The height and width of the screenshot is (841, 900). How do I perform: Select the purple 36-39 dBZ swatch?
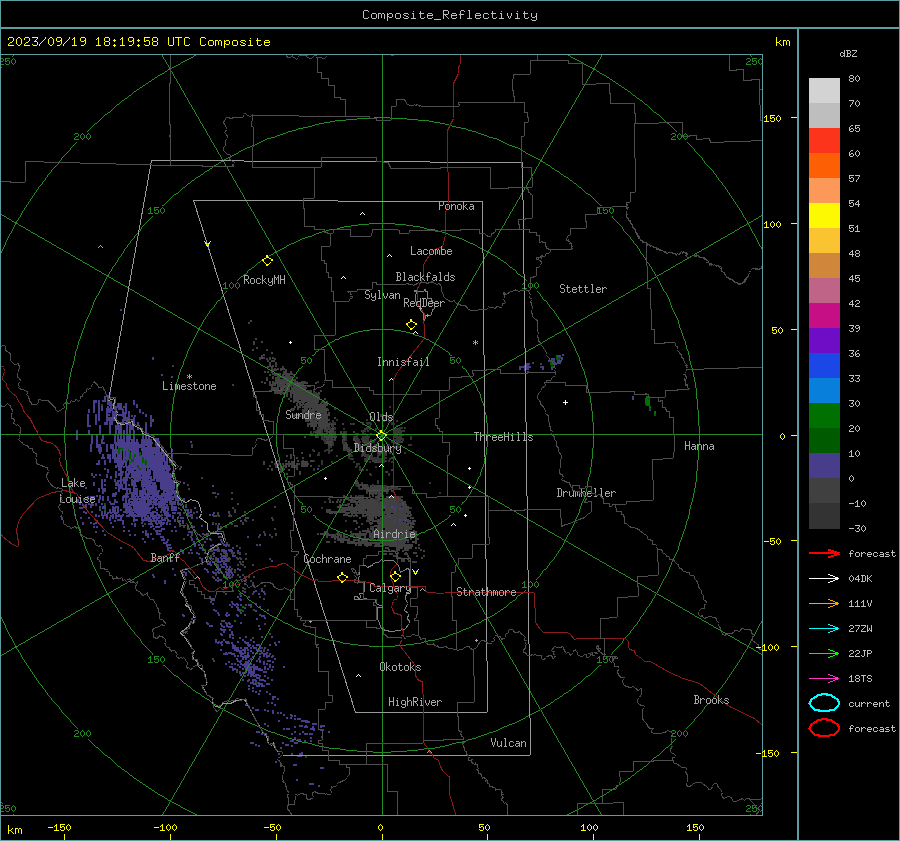[824, 340]
